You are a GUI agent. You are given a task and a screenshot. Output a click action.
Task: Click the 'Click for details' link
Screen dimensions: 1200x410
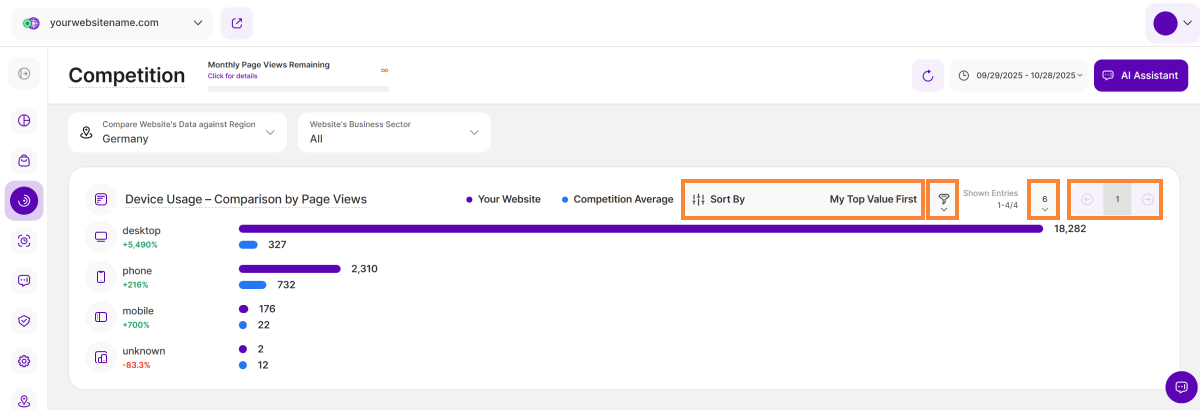coord(232,76)
